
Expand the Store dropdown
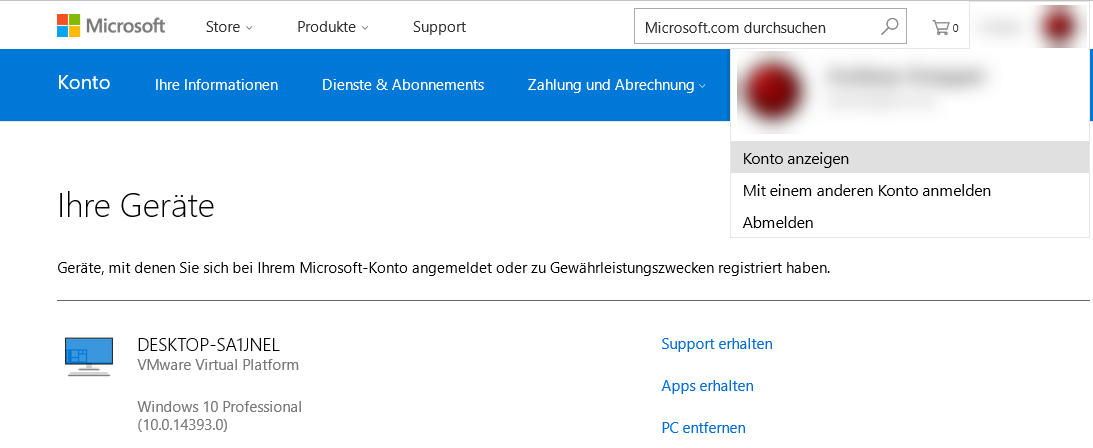(x=229, y=27)
